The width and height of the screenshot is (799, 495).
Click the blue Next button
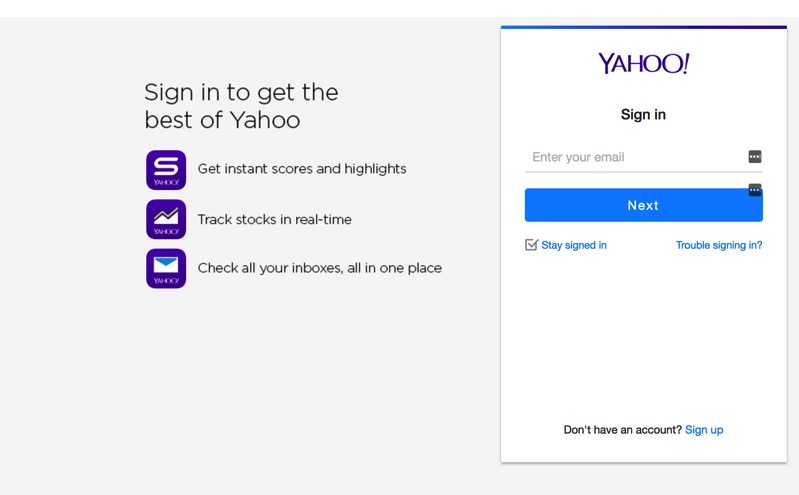[644, 205]
